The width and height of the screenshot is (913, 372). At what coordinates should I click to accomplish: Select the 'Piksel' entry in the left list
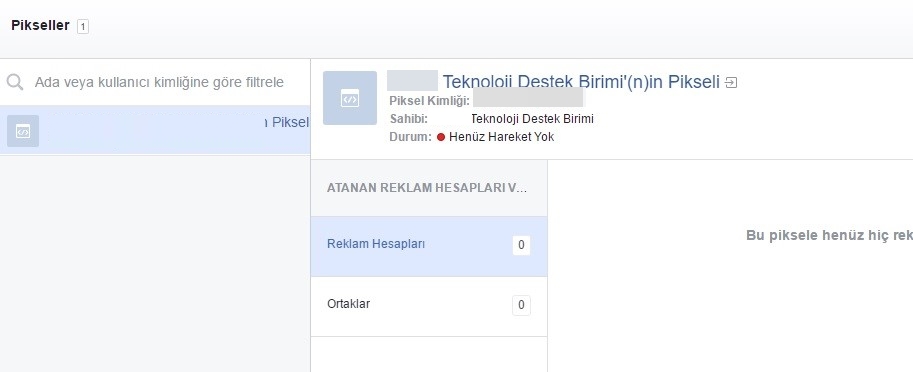click(x=155, y=130)
